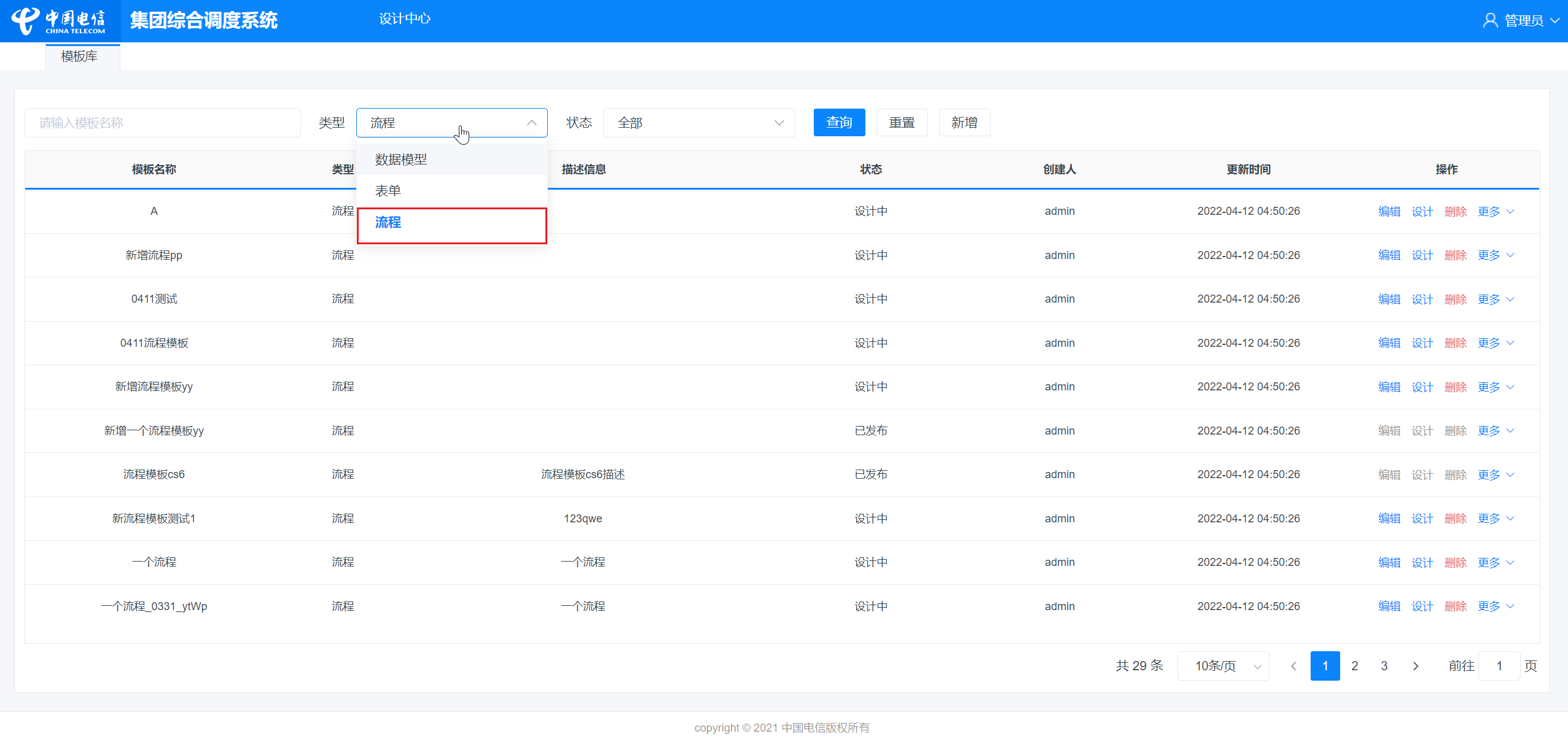Edit the 一个流程_0331_ytWp template
This screenshot has height=739, width=1568.
(x=1389, y=606)
